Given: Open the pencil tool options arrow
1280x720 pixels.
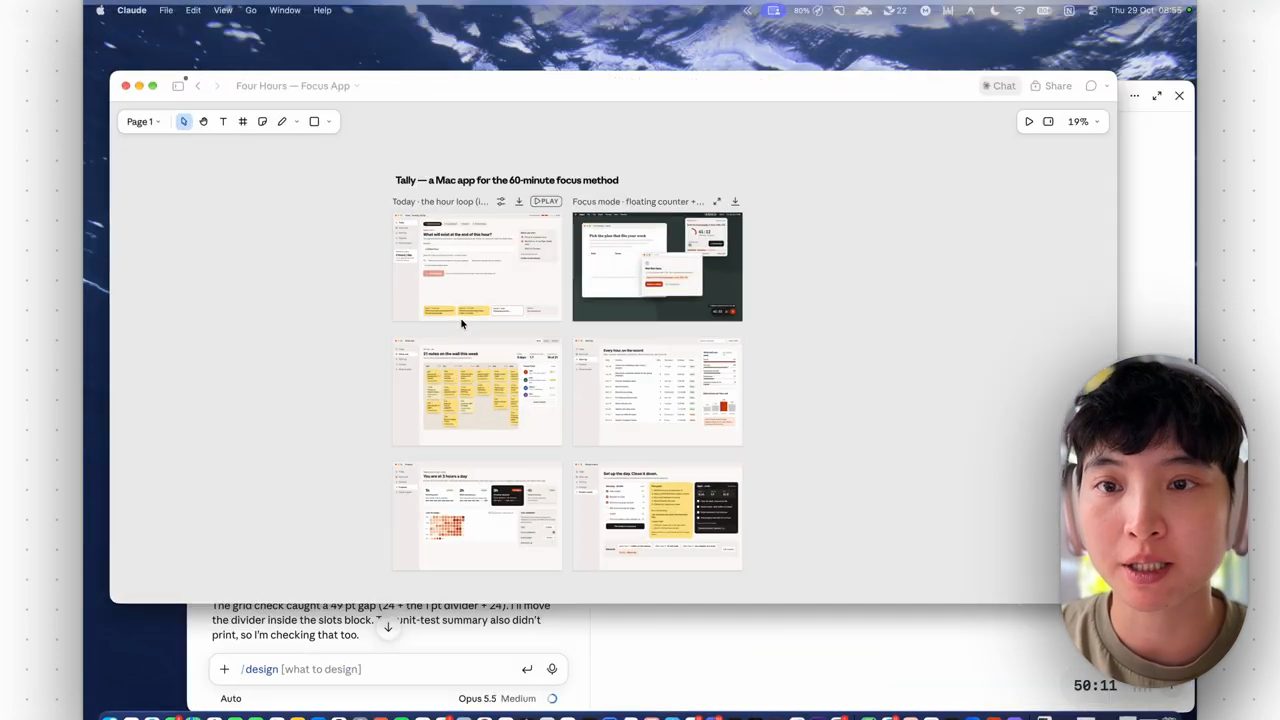Looking at the screenshot, I should (x=296, y=122).
